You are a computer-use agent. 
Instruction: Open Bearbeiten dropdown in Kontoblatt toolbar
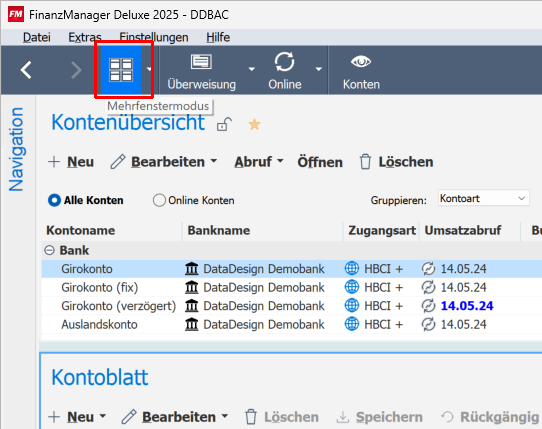pos(175,417)
